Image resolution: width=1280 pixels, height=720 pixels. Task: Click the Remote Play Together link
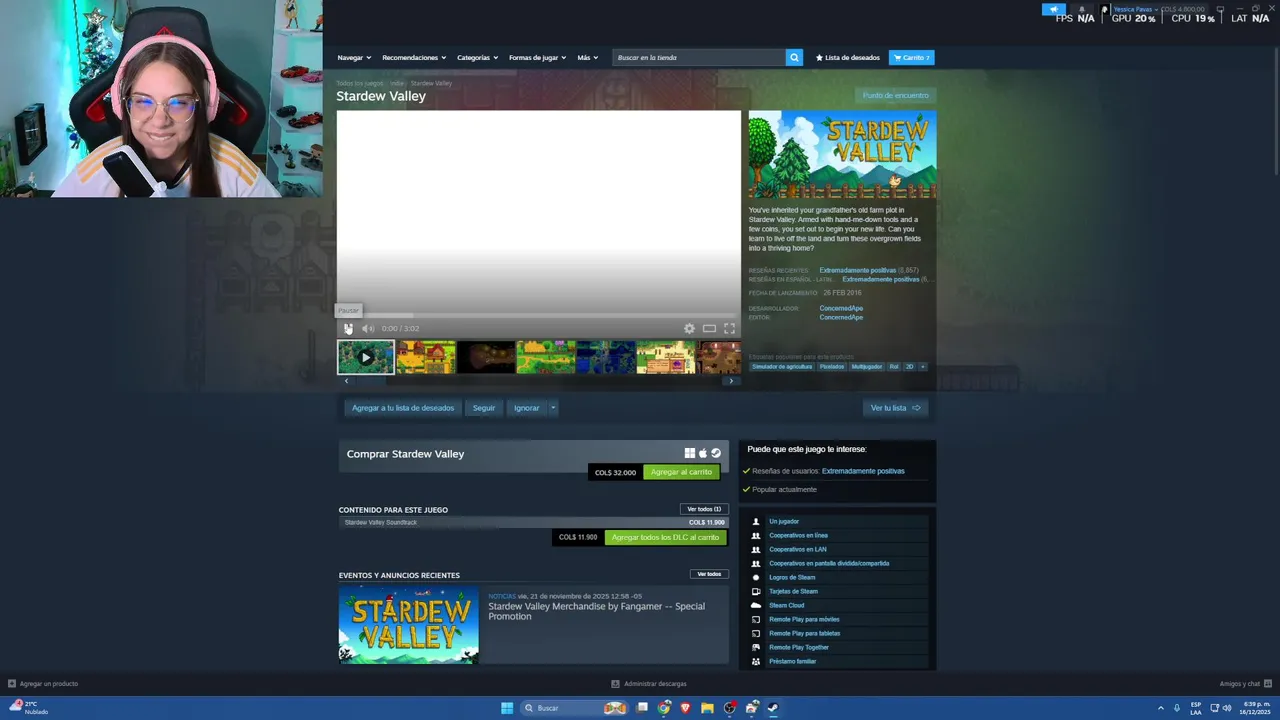click(799, 648)
